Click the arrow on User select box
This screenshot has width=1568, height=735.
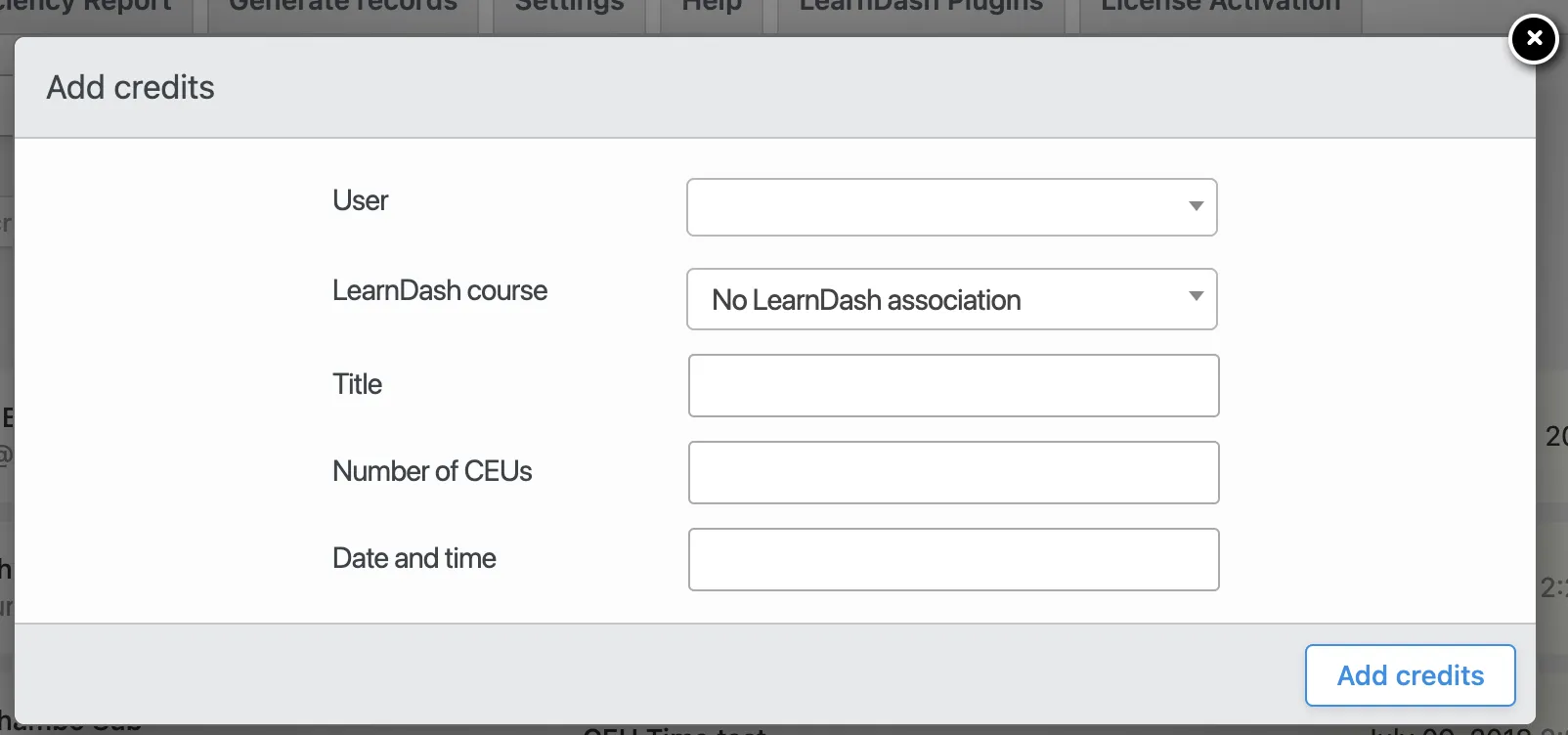pyautogui.click(x=1196, y=206)
